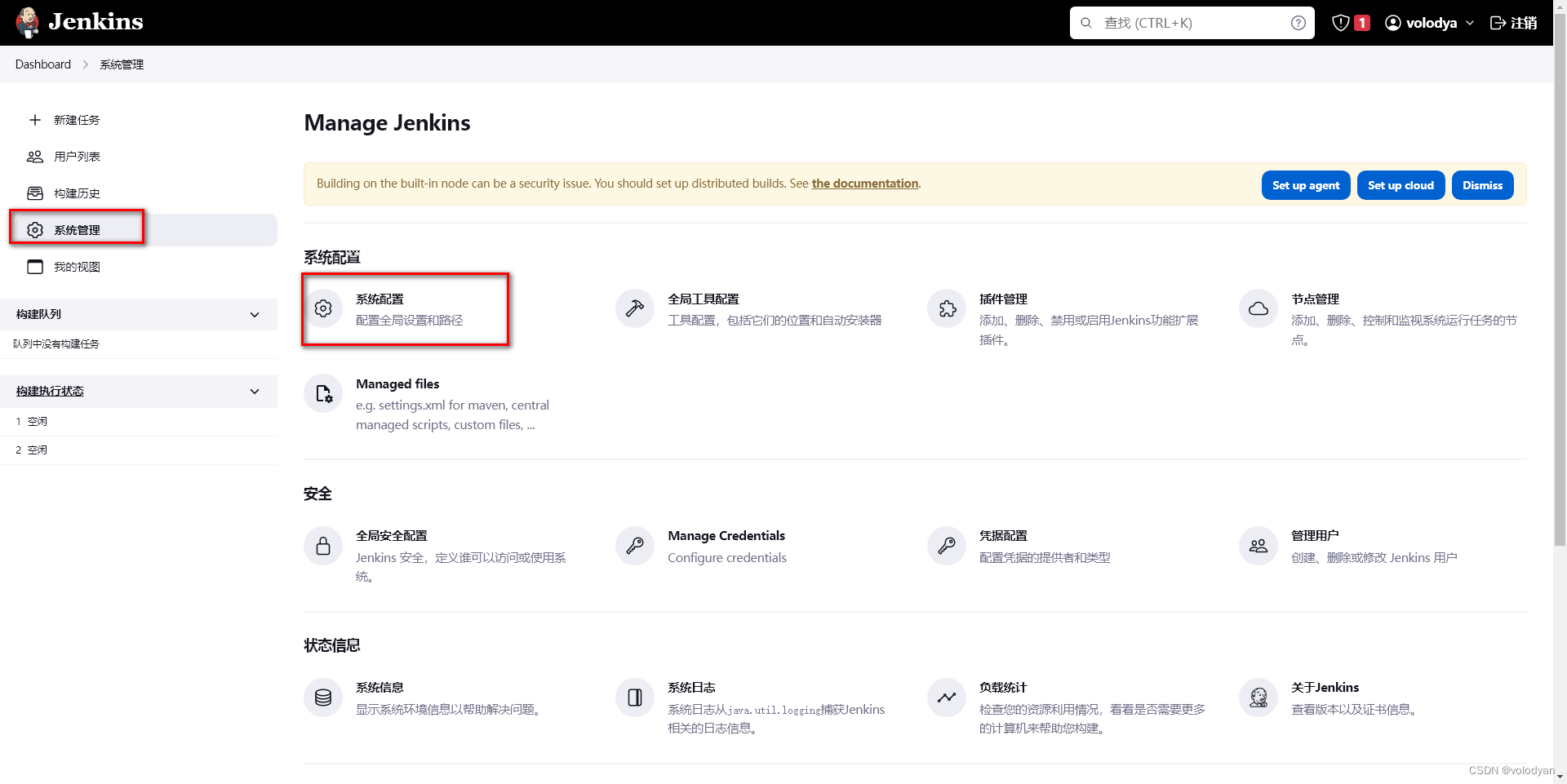Click the 系统日志 journal icon

635,698
